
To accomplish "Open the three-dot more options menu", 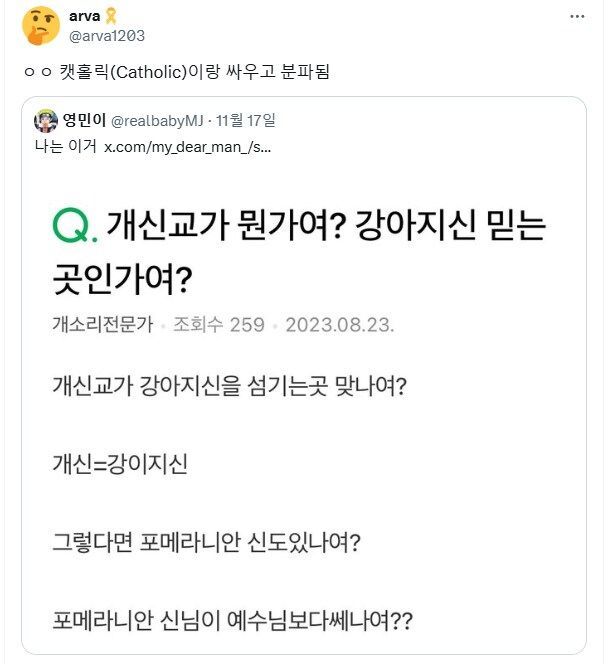I will click(577, 16).
